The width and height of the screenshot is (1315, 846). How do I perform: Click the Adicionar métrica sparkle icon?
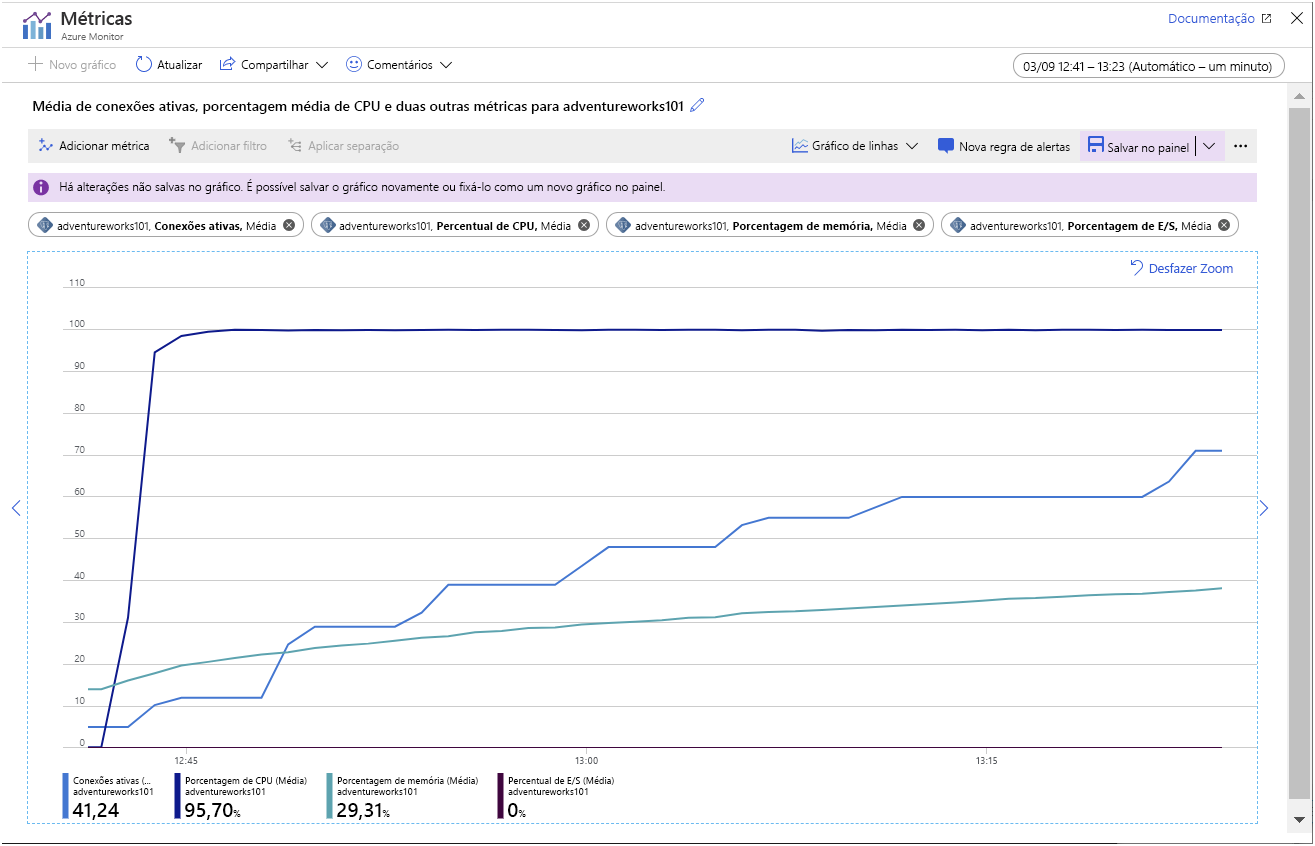[45, 146]
